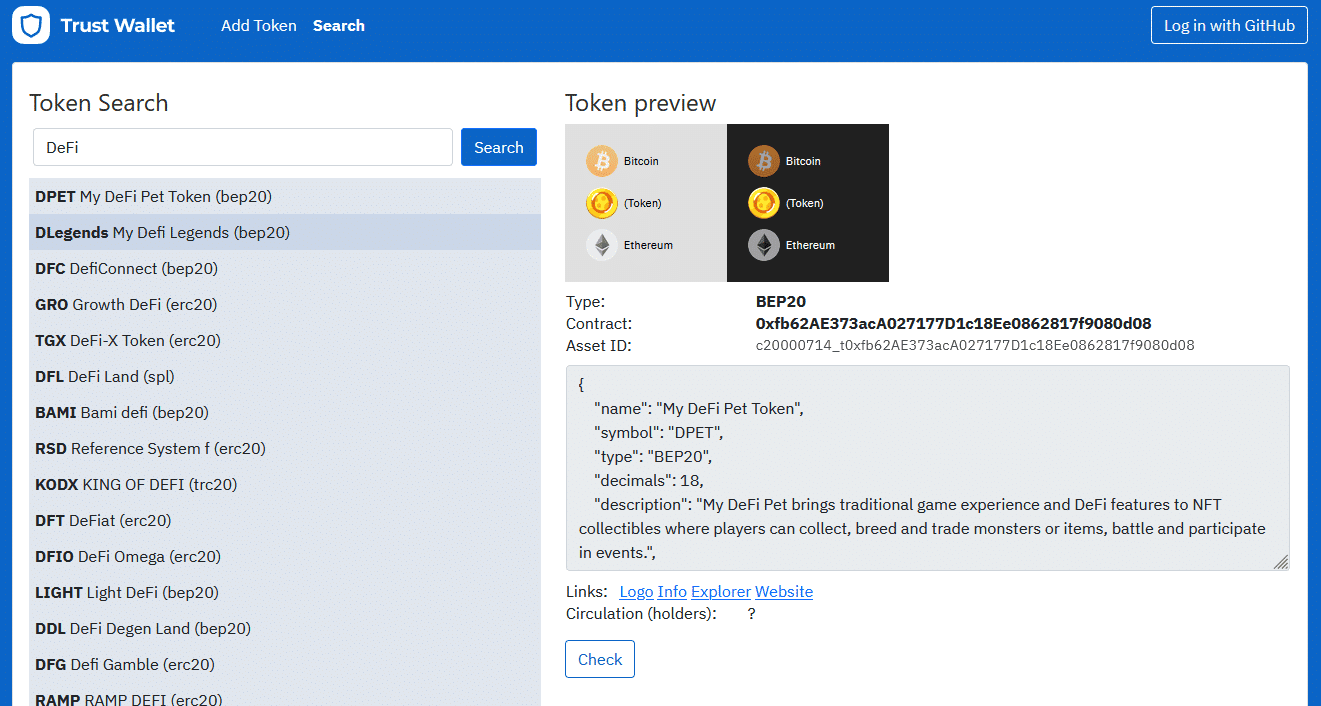The image size is (1321, 706).
Task: Open the Add Token page
Action: point(259,26)
